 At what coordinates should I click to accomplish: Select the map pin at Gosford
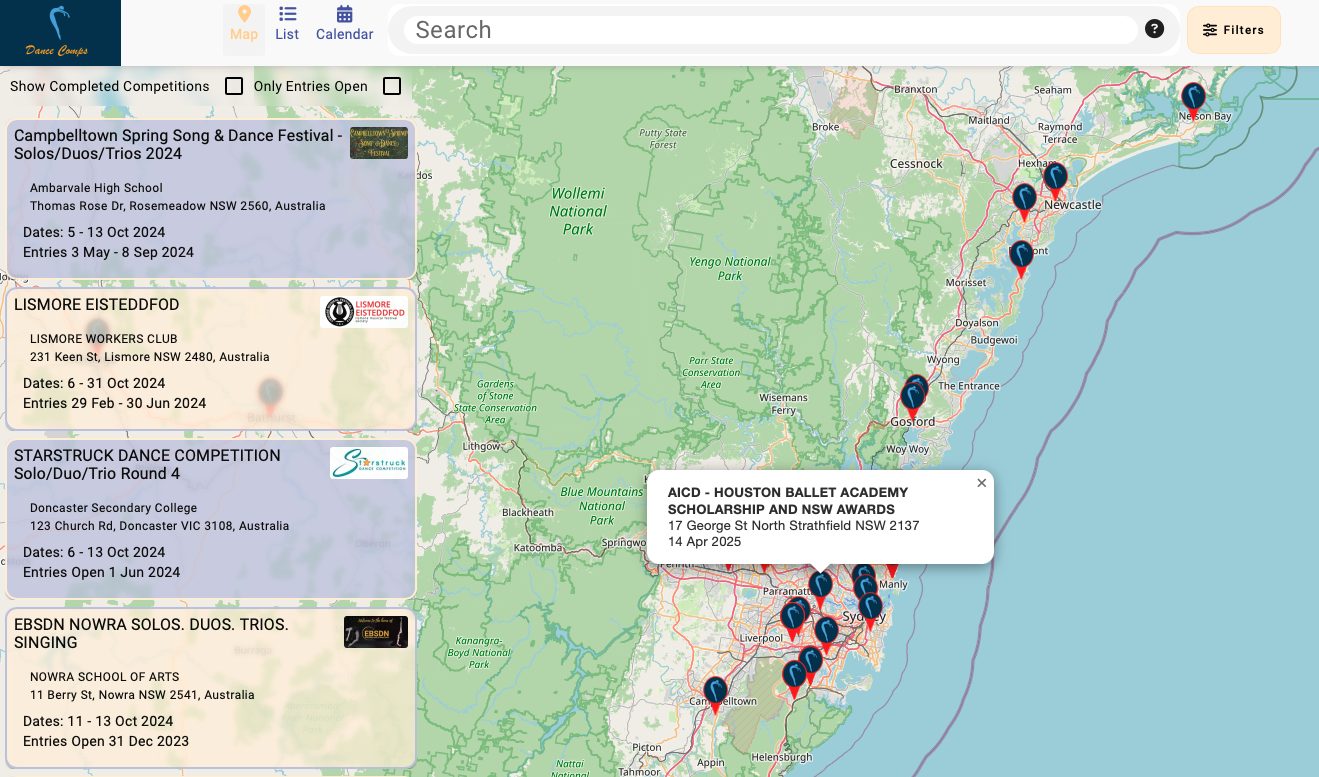pos(912,402)
